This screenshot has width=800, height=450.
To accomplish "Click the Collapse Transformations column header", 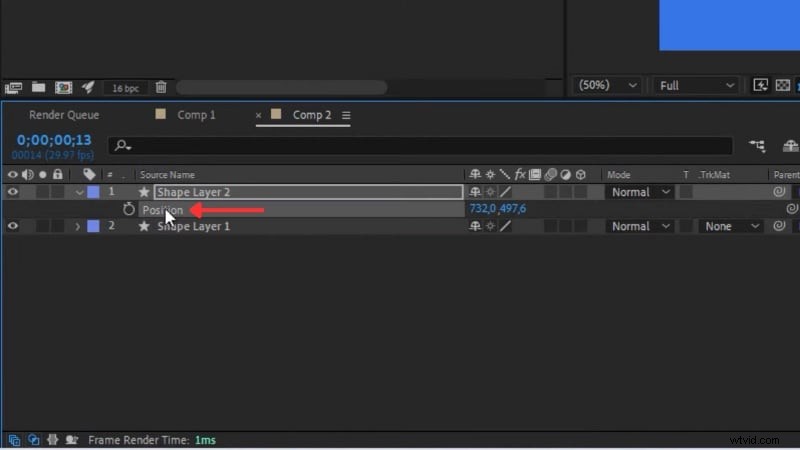I will [x=490, y=174].
